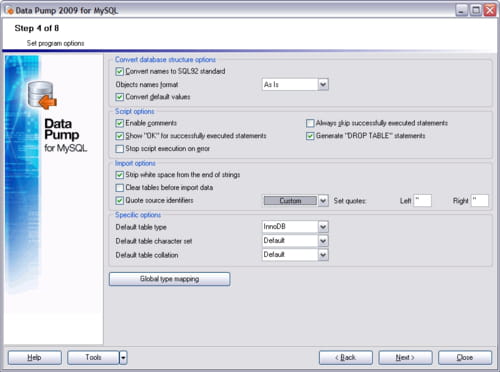The width and height of the screenshot is (500, 372).
Task: Enable Stop script execution on error
Action: click(119, 149)
